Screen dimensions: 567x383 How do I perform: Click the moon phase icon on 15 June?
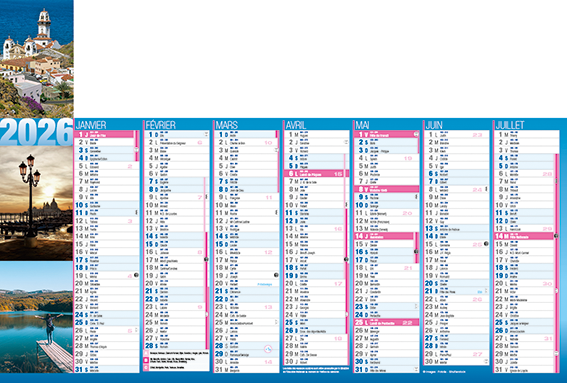[486, 244]
